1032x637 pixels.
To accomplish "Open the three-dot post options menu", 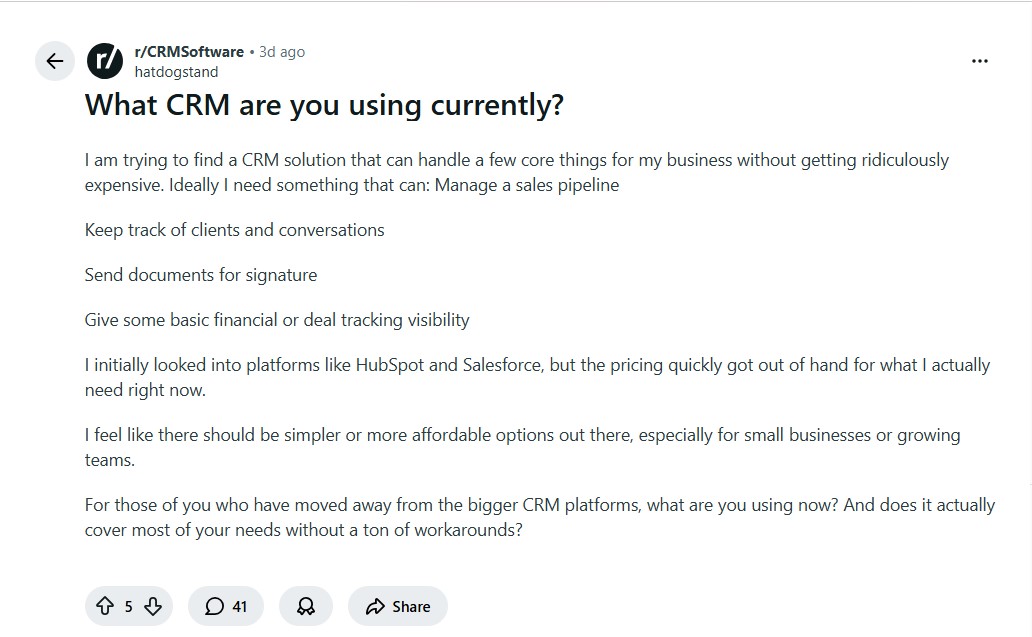I will [979, 61].
